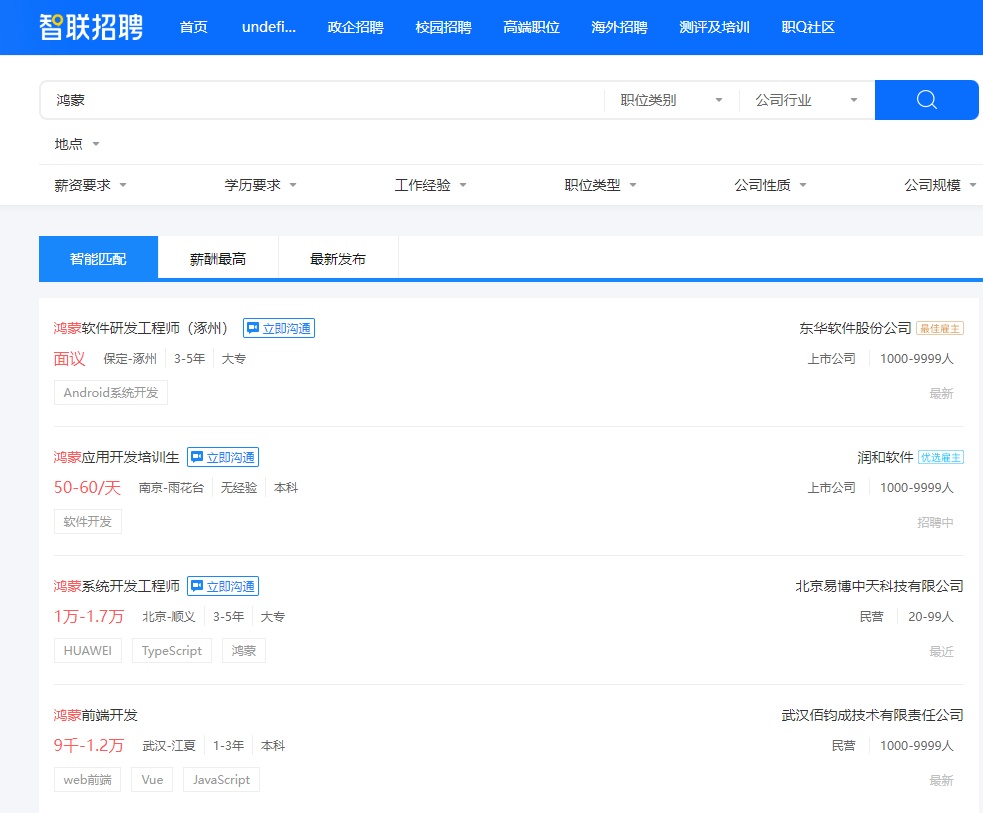Click the 1万-1.7万 salary text
The image size is (983, 813).
pyautogui.click(x=89, y=617)
